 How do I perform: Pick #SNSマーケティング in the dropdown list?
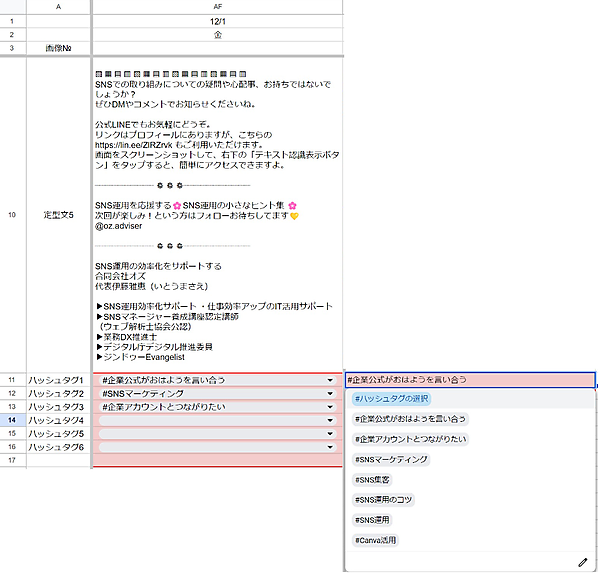click(391, 459)
